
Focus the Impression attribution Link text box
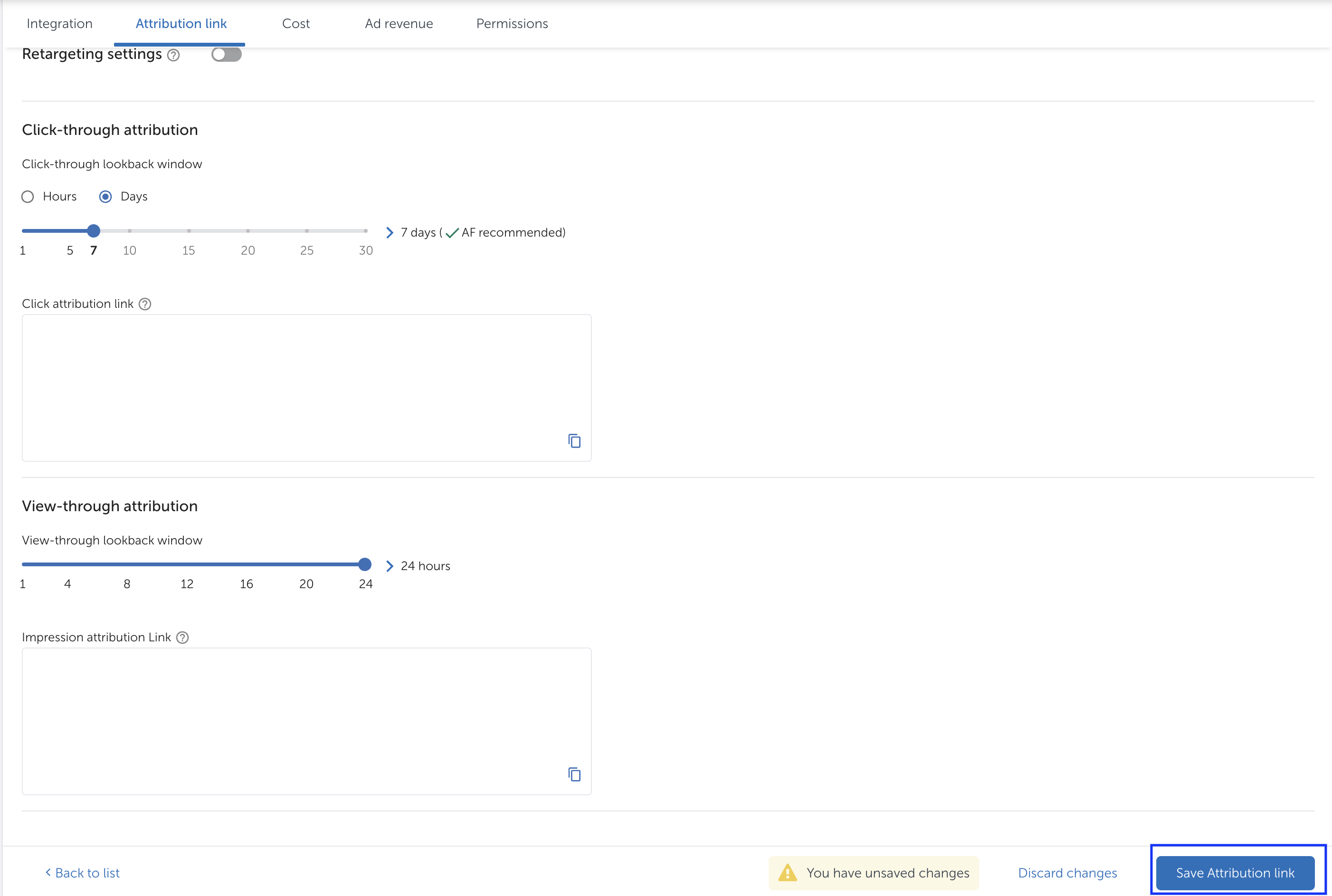click(306, 721)
